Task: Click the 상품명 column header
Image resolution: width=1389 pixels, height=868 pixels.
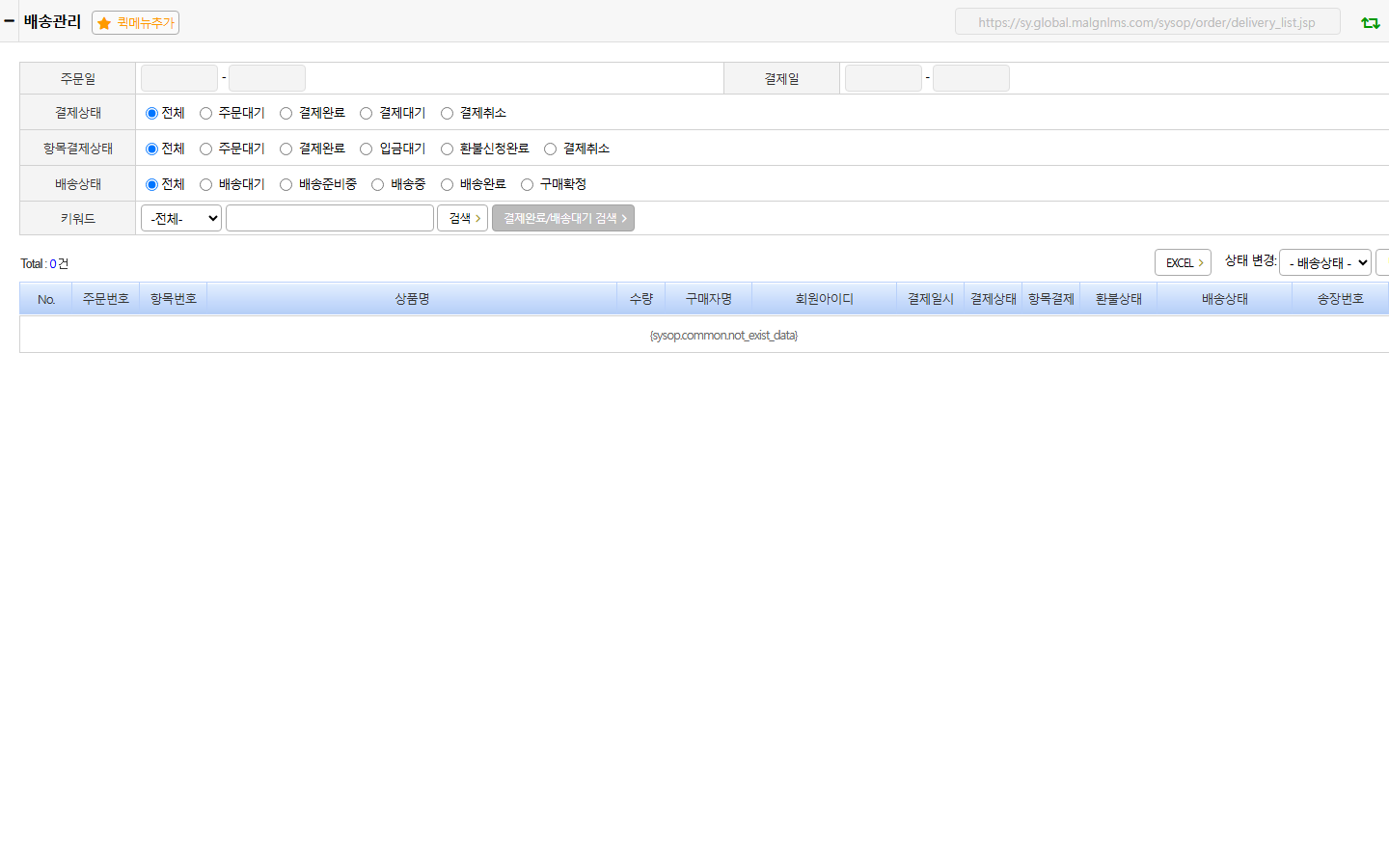Action: (412, 299)
